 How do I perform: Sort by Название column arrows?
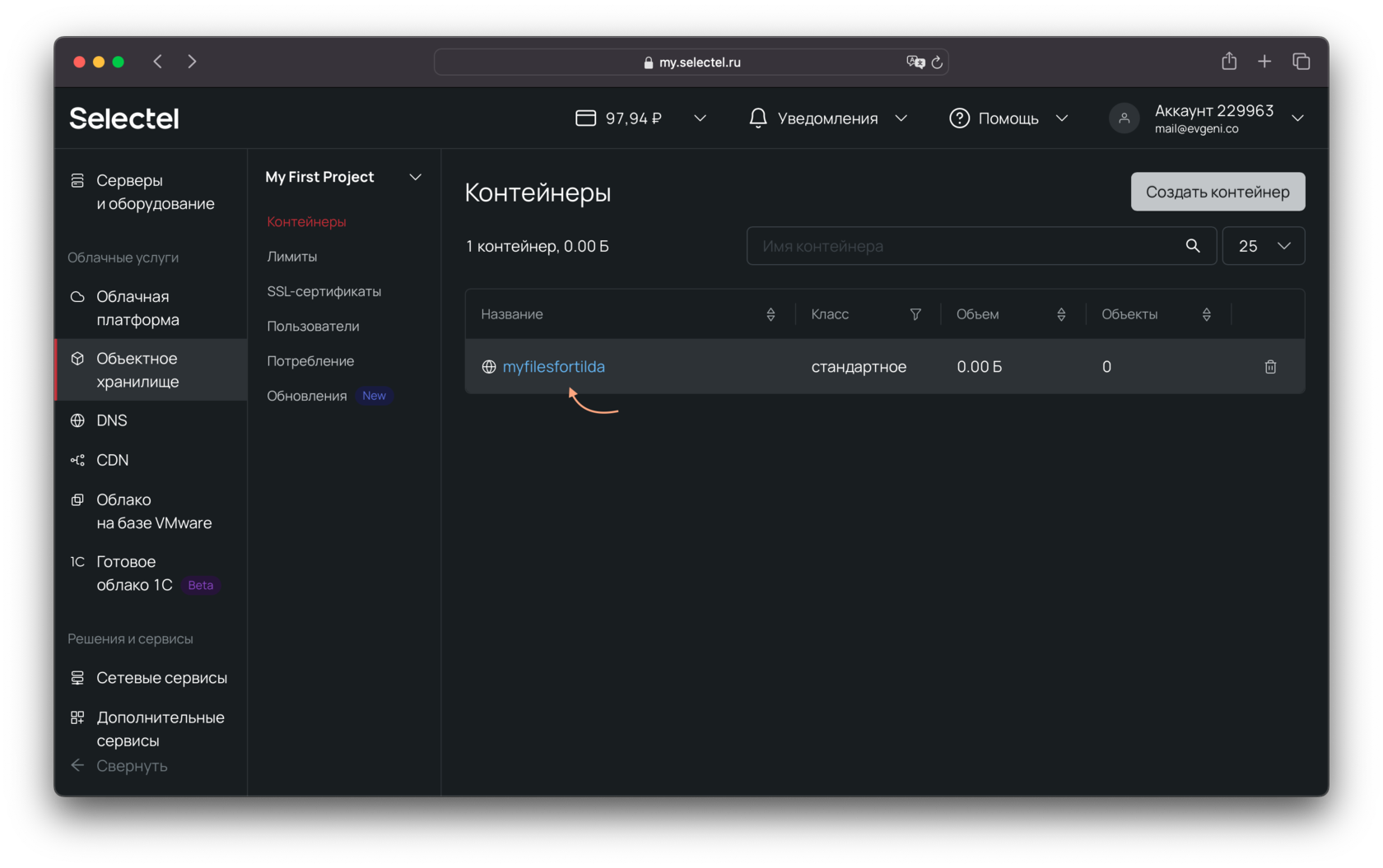pyautogui.click(x=771, y=314)
